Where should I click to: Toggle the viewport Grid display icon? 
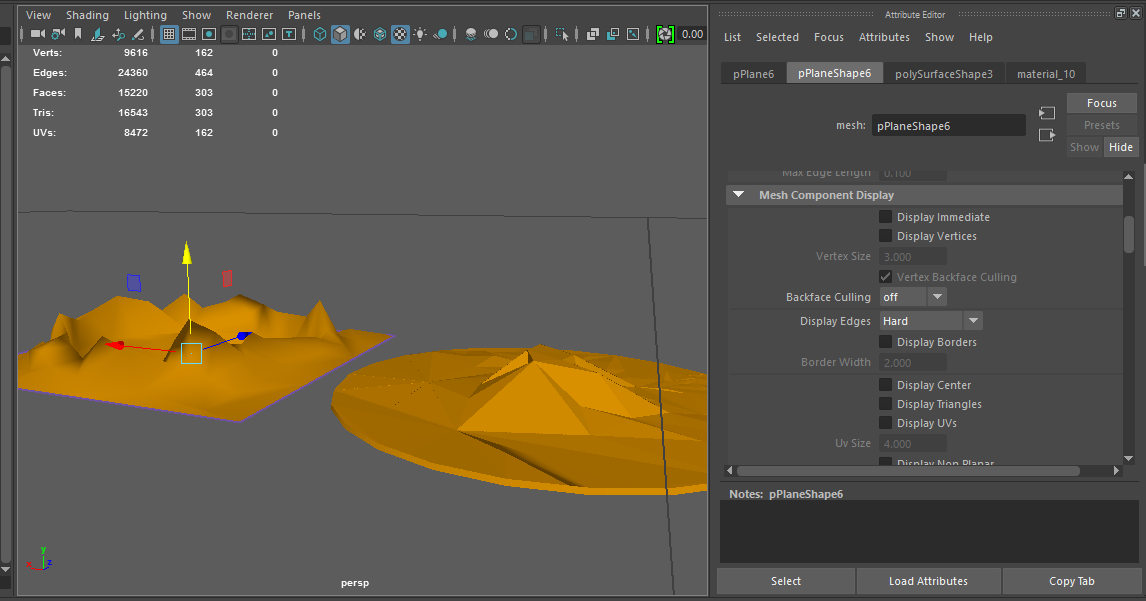click(x=169, y=34)
